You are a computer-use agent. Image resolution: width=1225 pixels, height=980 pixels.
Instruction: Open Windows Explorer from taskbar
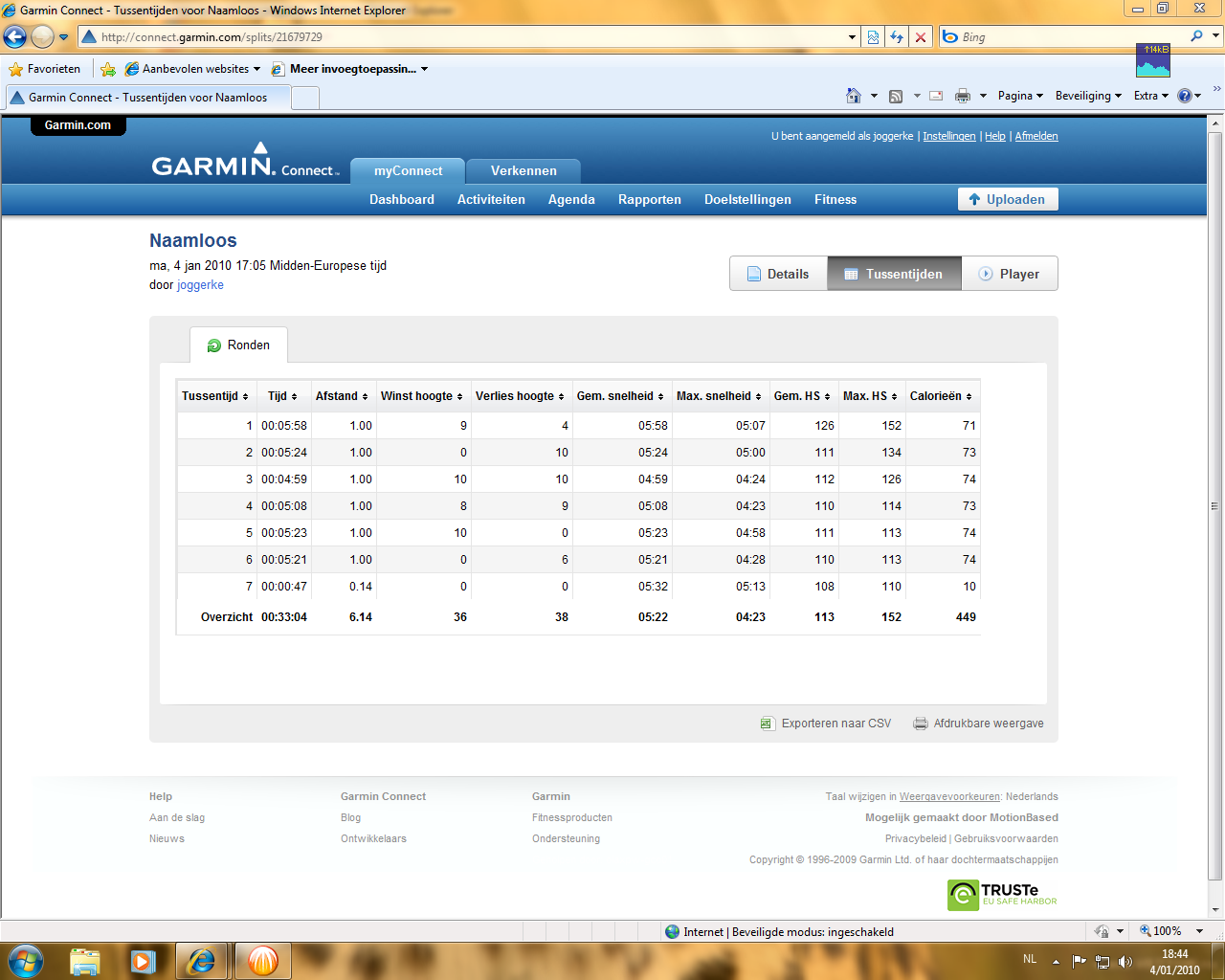pyautogui.click(x=85, y=961)
